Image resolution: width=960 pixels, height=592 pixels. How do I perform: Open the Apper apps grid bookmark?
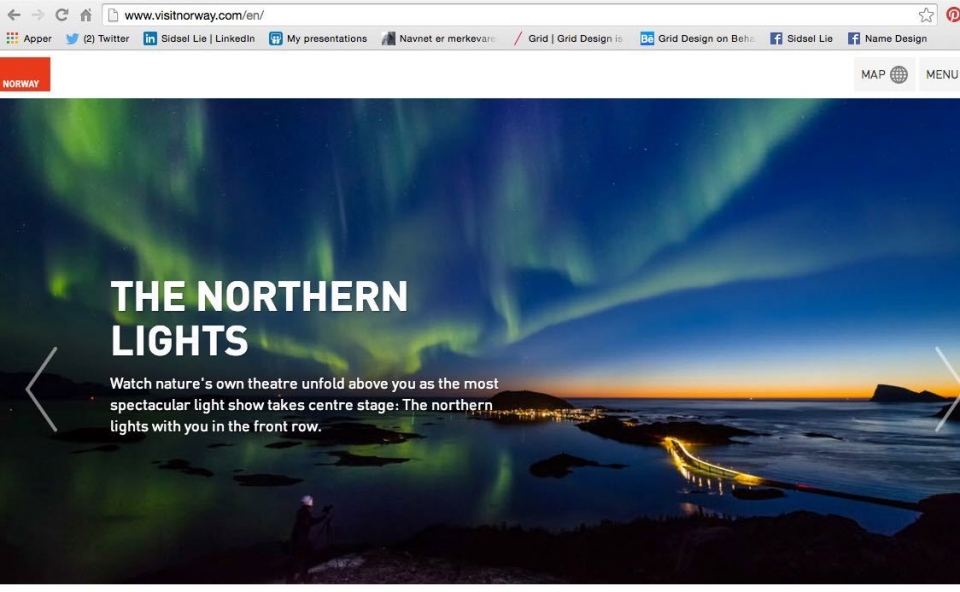tap(29, 39)
